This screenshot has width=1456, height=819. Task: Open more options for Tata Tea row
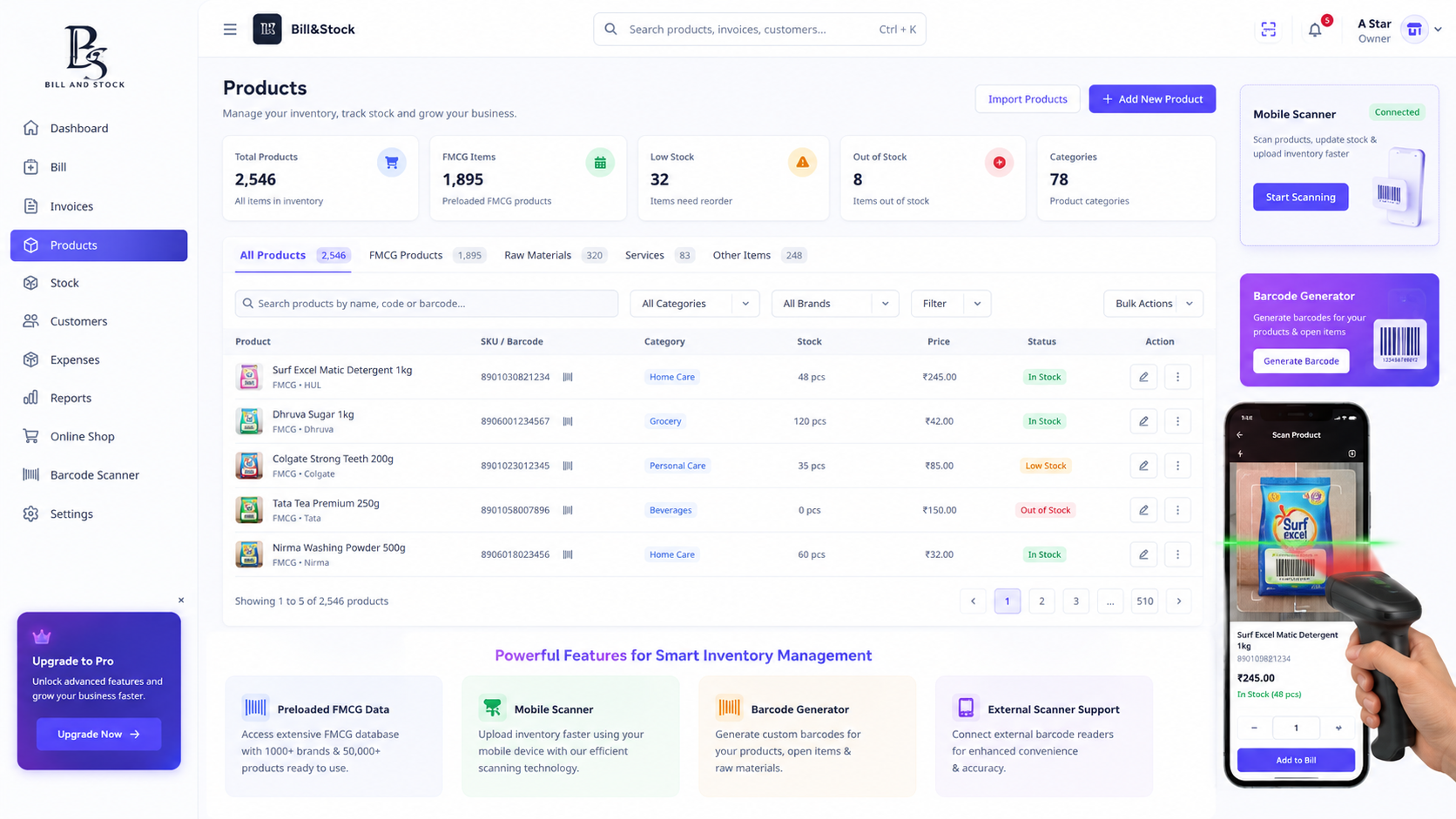point(1177,510)
